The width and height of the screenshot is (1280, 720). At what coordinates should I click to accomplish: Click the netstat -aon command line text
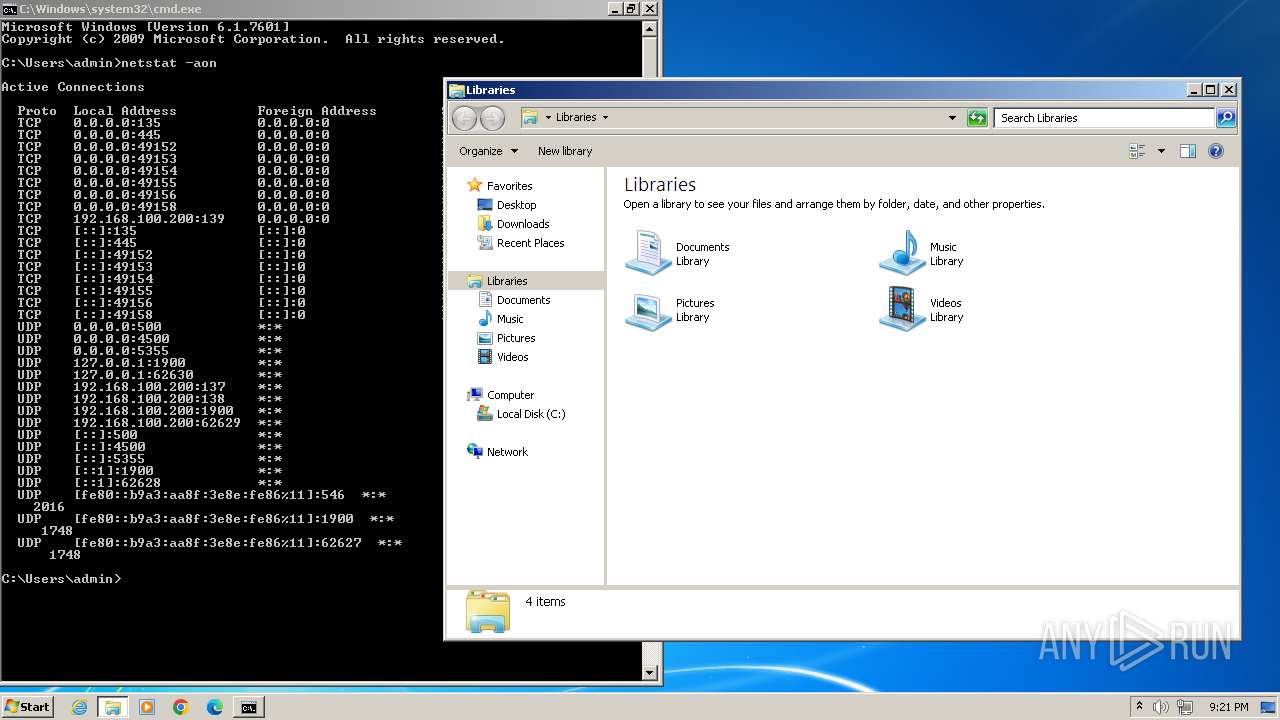(168, 63)
